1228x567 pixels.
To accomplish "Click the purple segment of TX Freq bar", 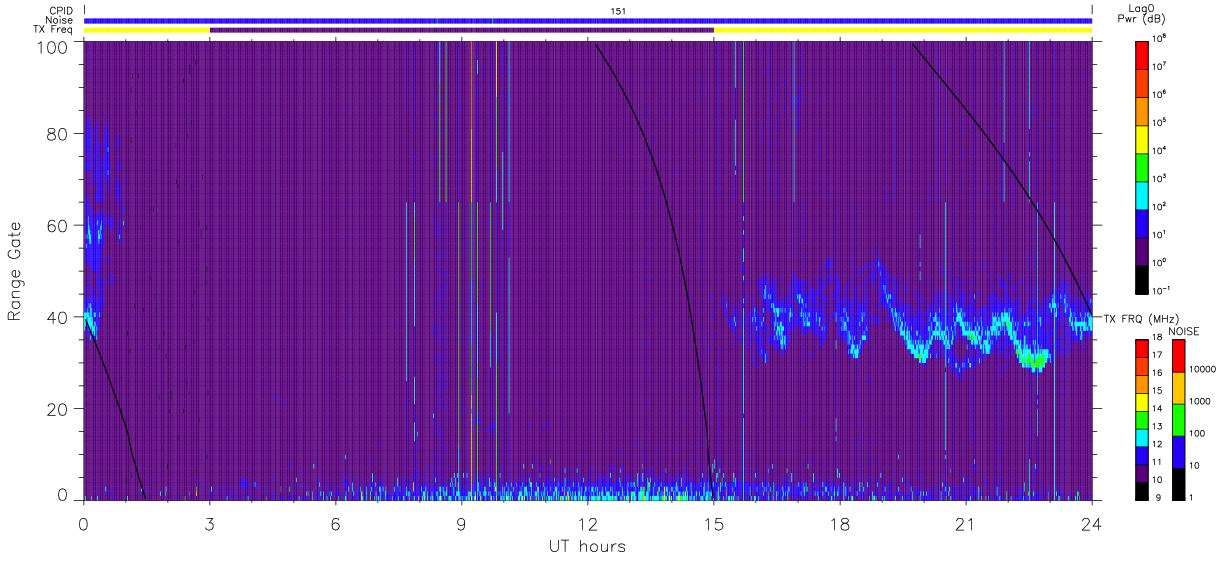I will pyautogui.click(x=461, y=30).
